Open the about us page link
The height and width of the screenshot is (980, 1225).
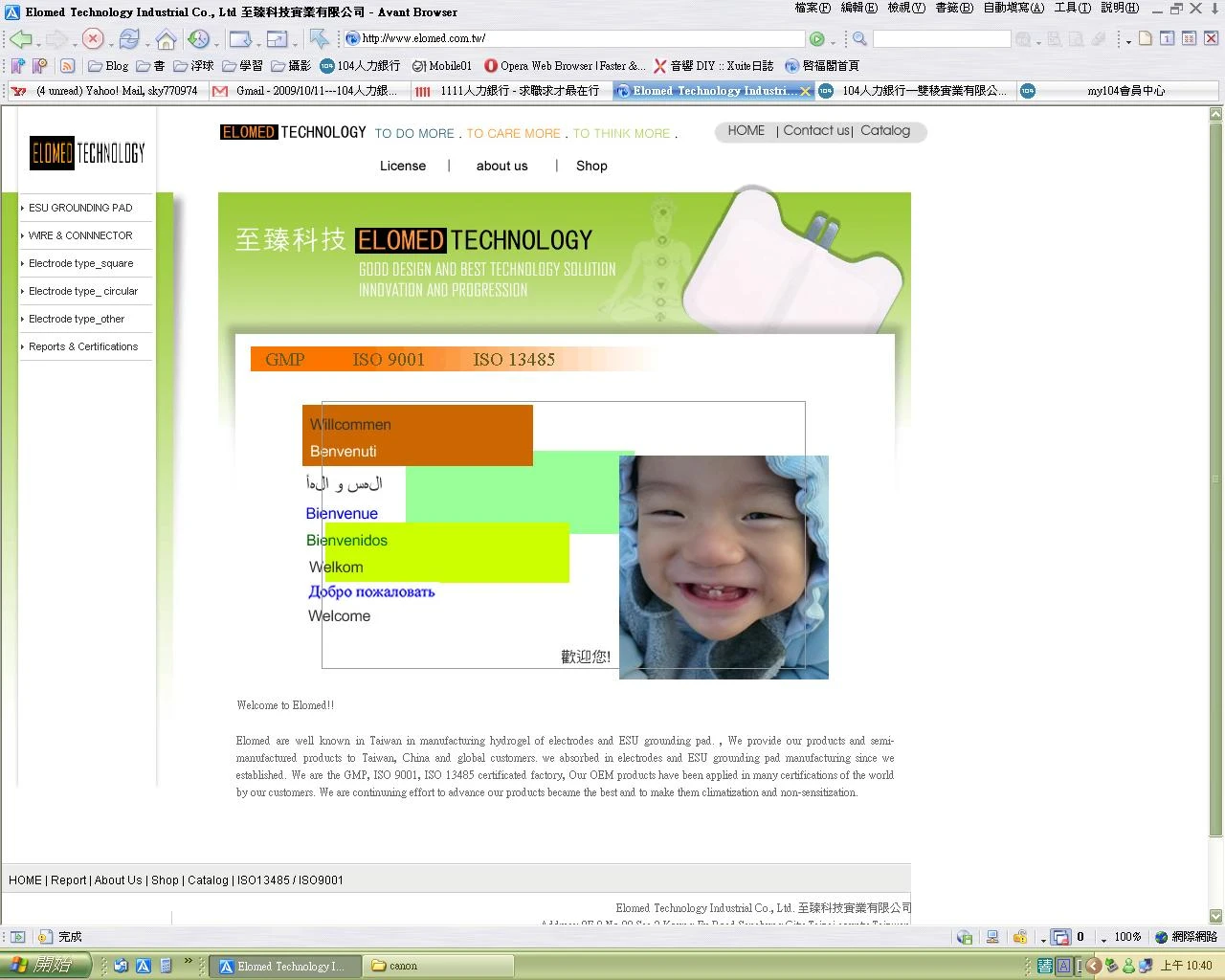pyautogui.click(x=502, y=166)
